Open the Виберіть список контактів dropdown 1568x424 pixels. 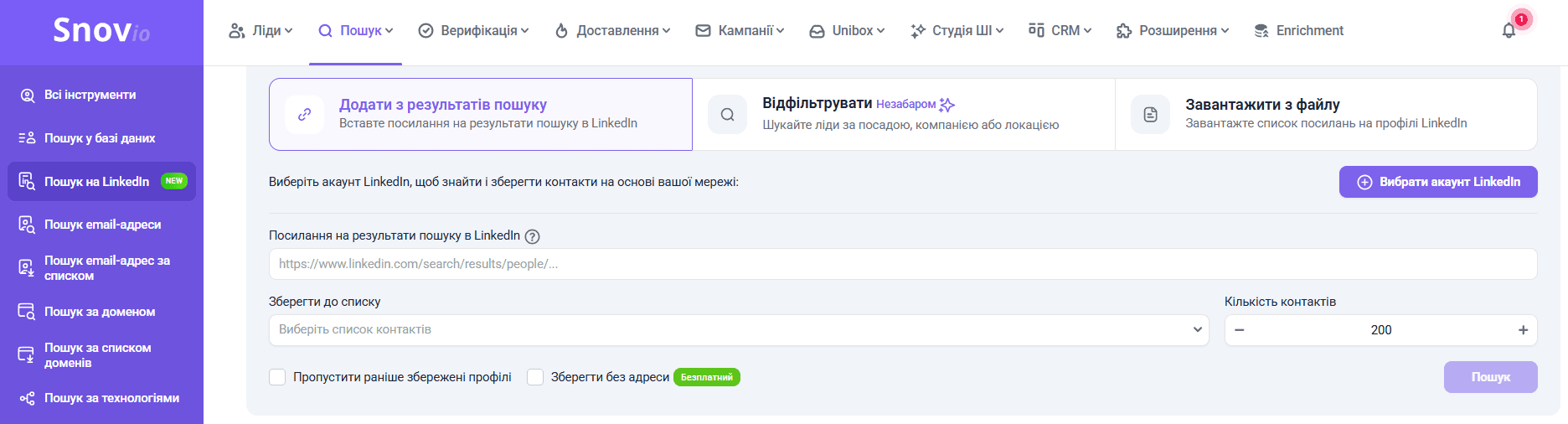[x=739, y=330]
